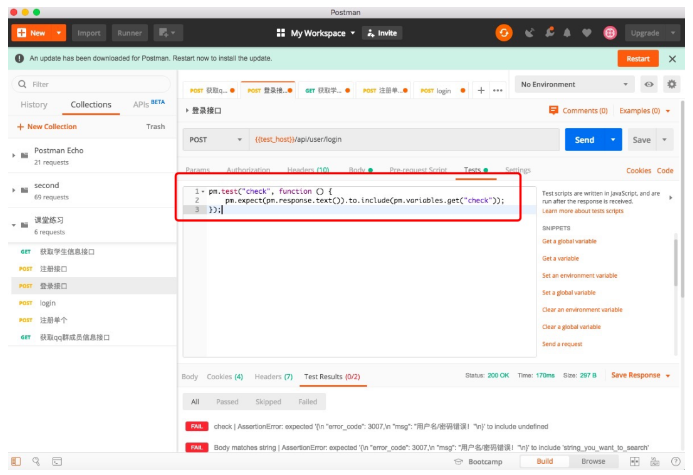Image resolution: width=693 pixels, height=475 pixels.
Task: Switch to the History tab
Action: pyautogui.click(x=34, y=105)
